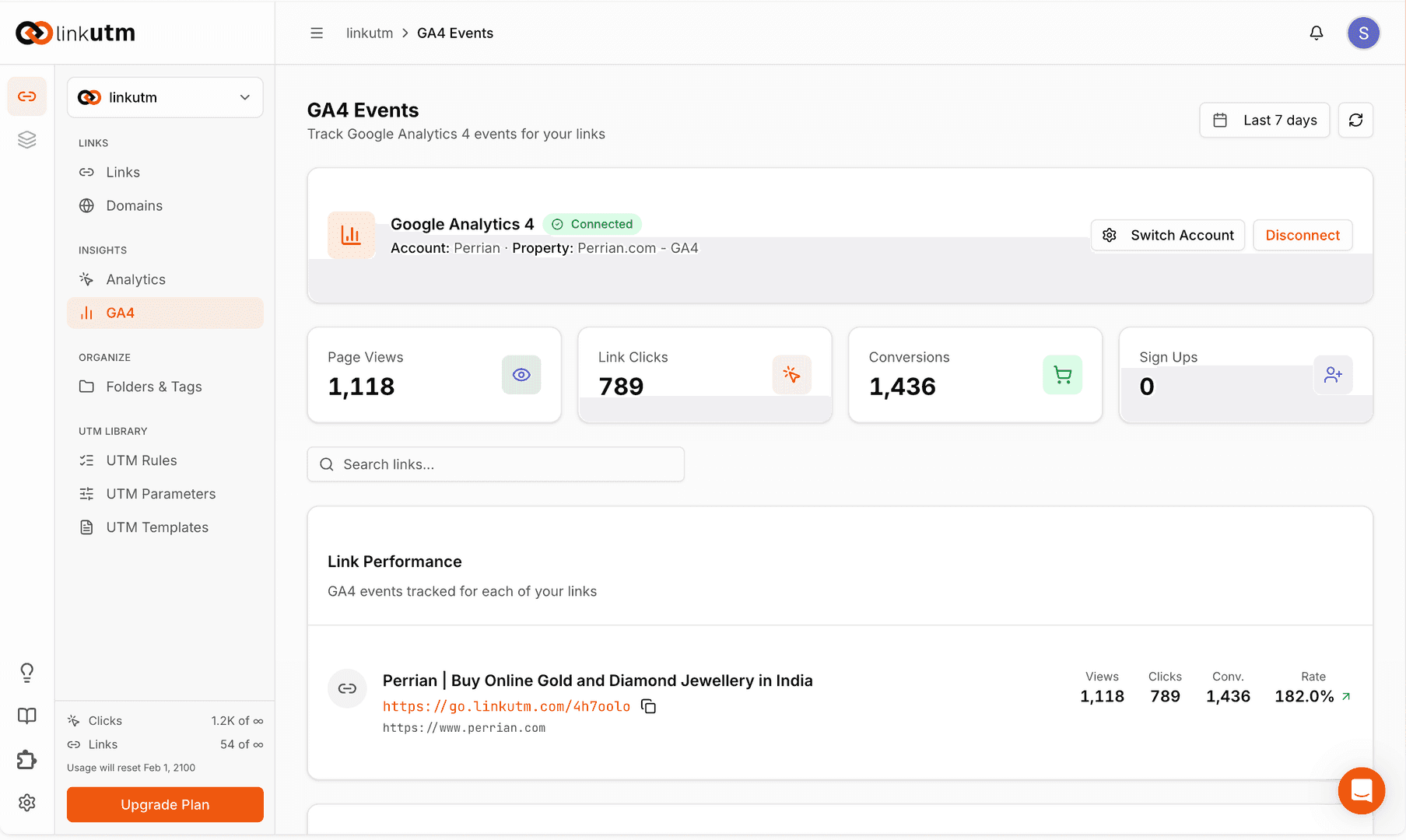Click the Page Views eye icon

click(x=521, y=375)
